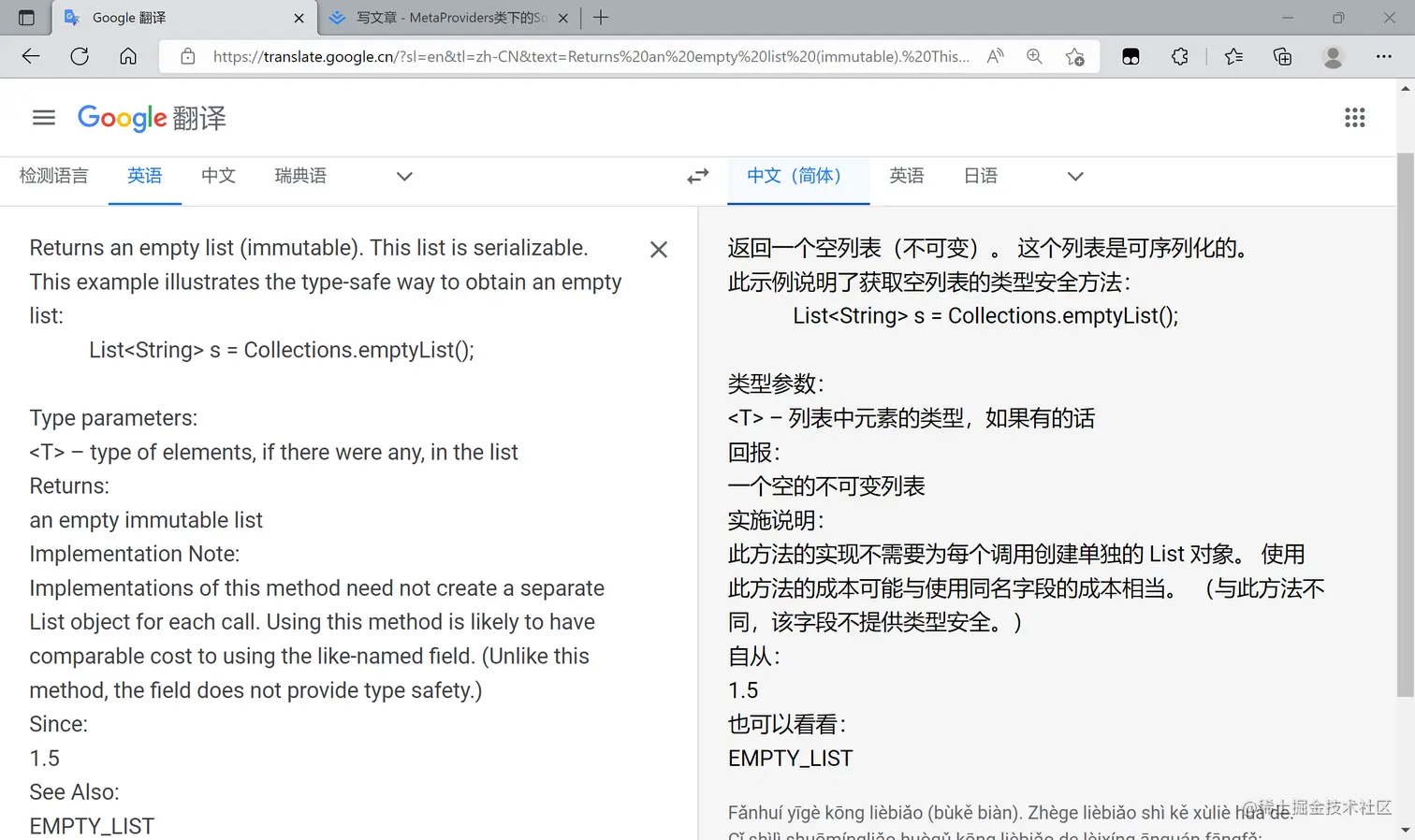Select 日语 as target language
The height and width of the screenshot is (840, 1415).
coord(981,176)
